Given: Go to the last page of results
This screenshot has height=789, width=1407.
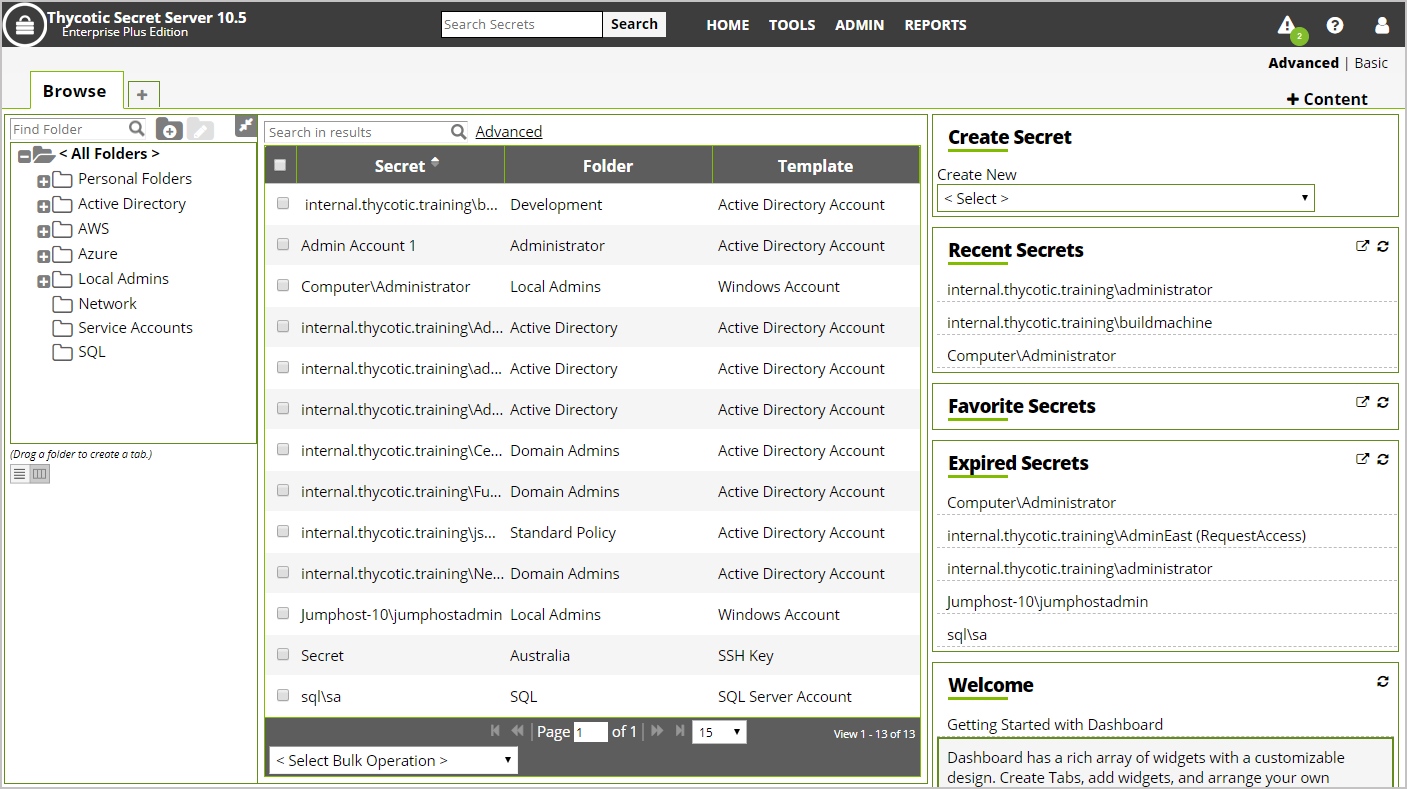Looking at the screenshot, I should tap(680, 731).
